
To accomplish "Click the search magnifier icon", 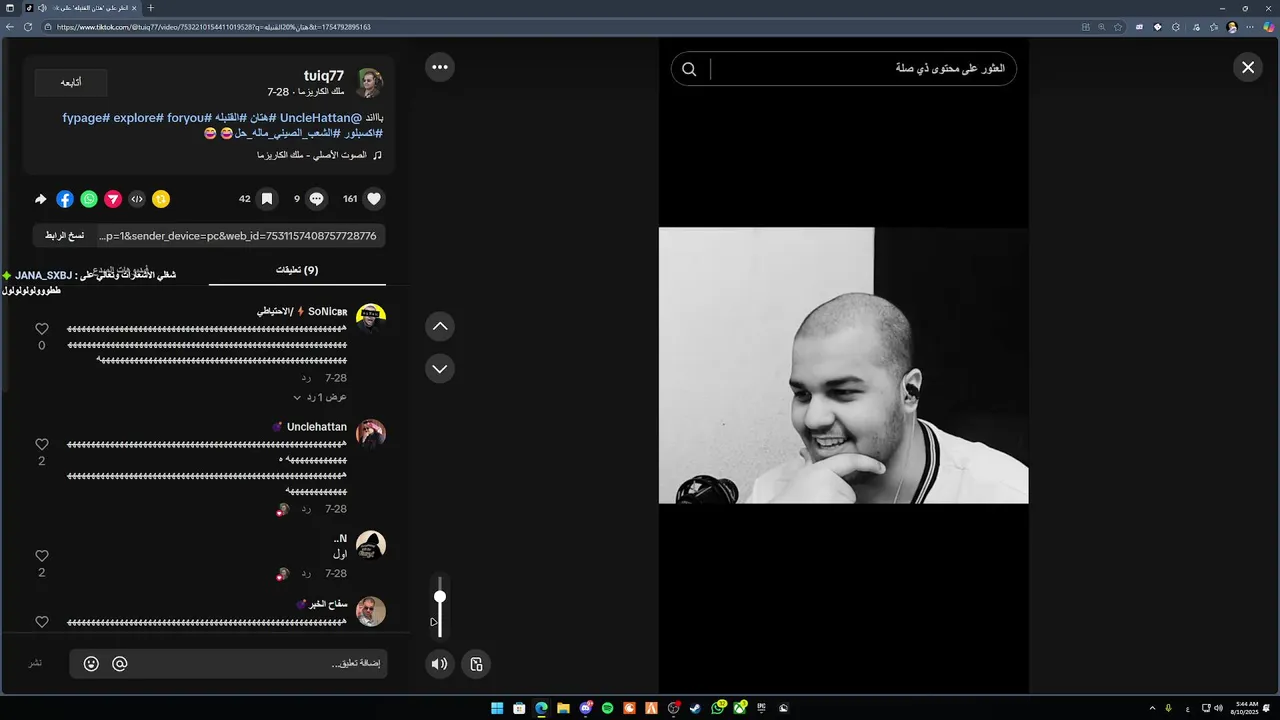I will coord(689,69).
